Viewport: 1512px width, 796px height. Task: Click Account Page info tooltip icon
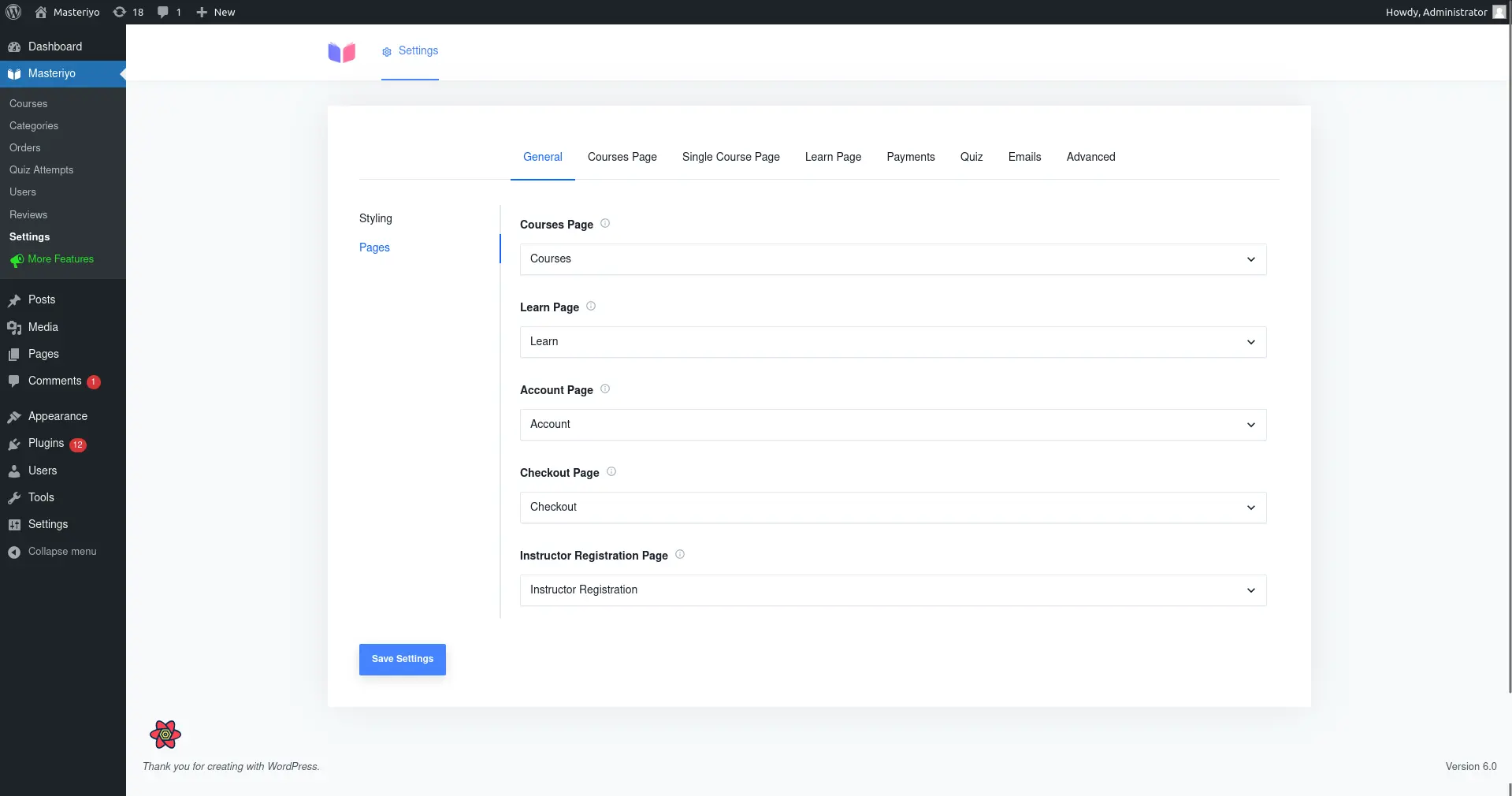pos(605,389)
